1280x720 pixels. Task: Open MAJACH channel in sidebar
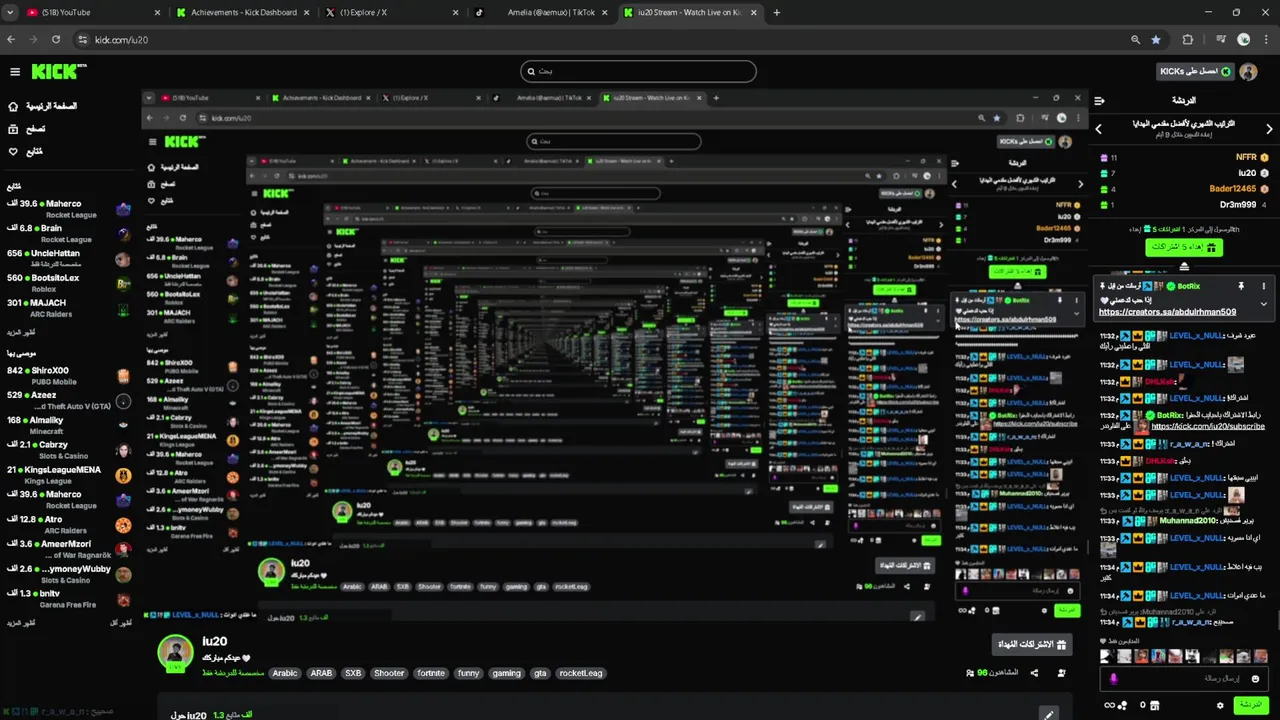66,308
